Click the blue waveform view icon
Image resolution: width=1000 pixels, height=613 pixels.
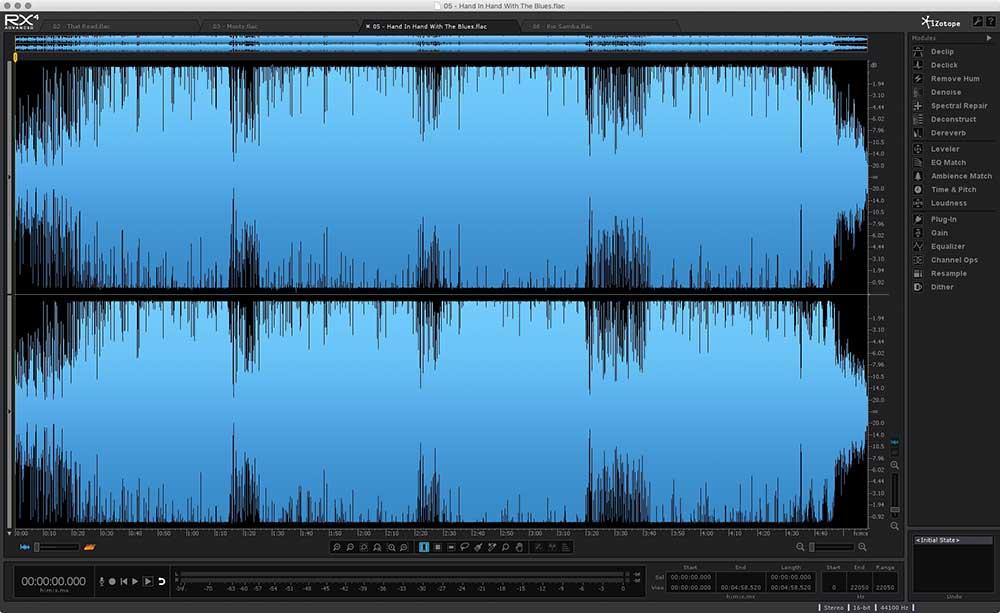point(25,547)
